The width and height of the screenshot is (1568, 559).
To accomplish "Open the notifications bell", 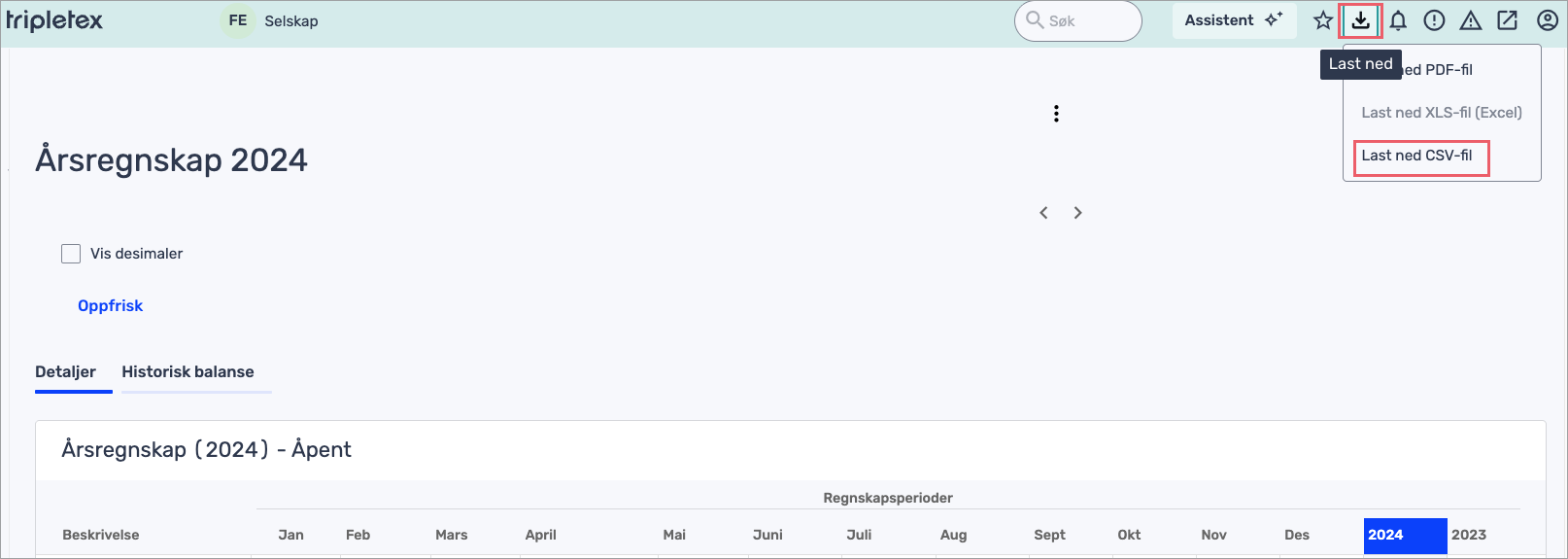I will click(1398, 20).
